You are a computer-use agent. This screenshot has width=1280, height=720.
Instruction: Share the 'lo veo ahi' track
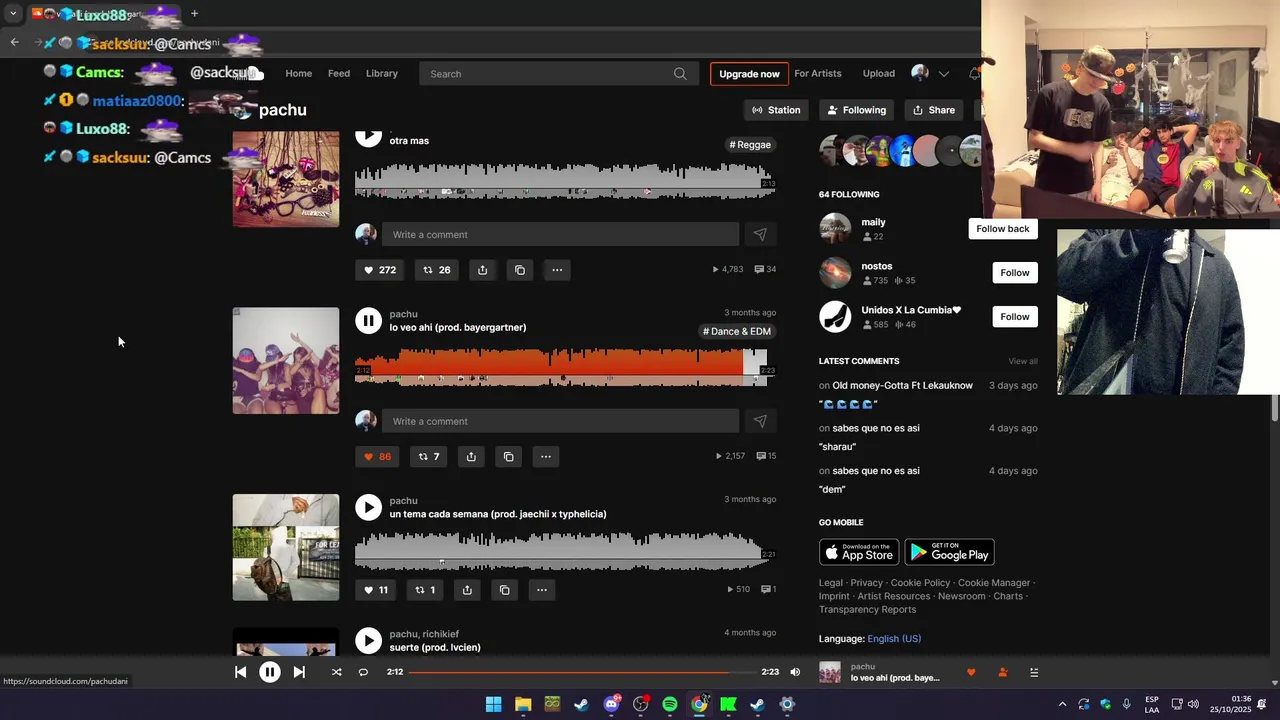click(x=471, y=457)
